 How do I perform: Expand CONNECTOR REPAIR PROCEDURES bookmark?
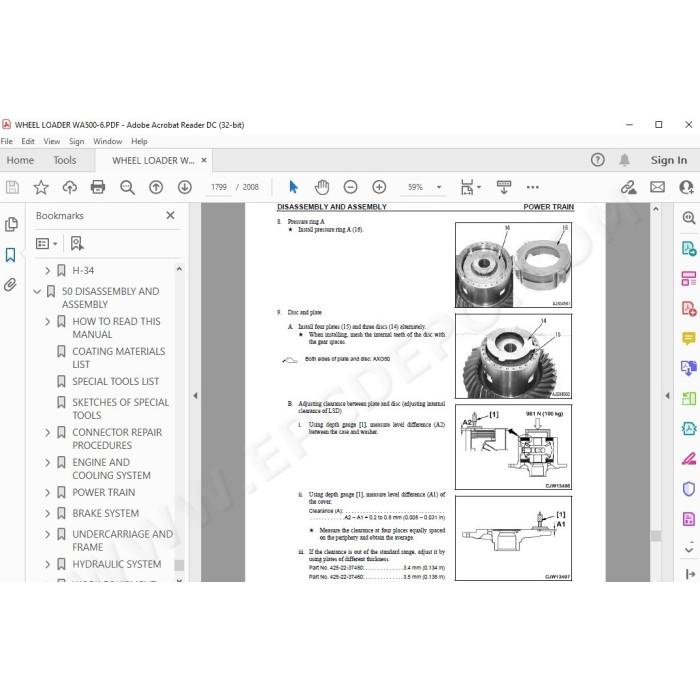[x=47, y=433]
